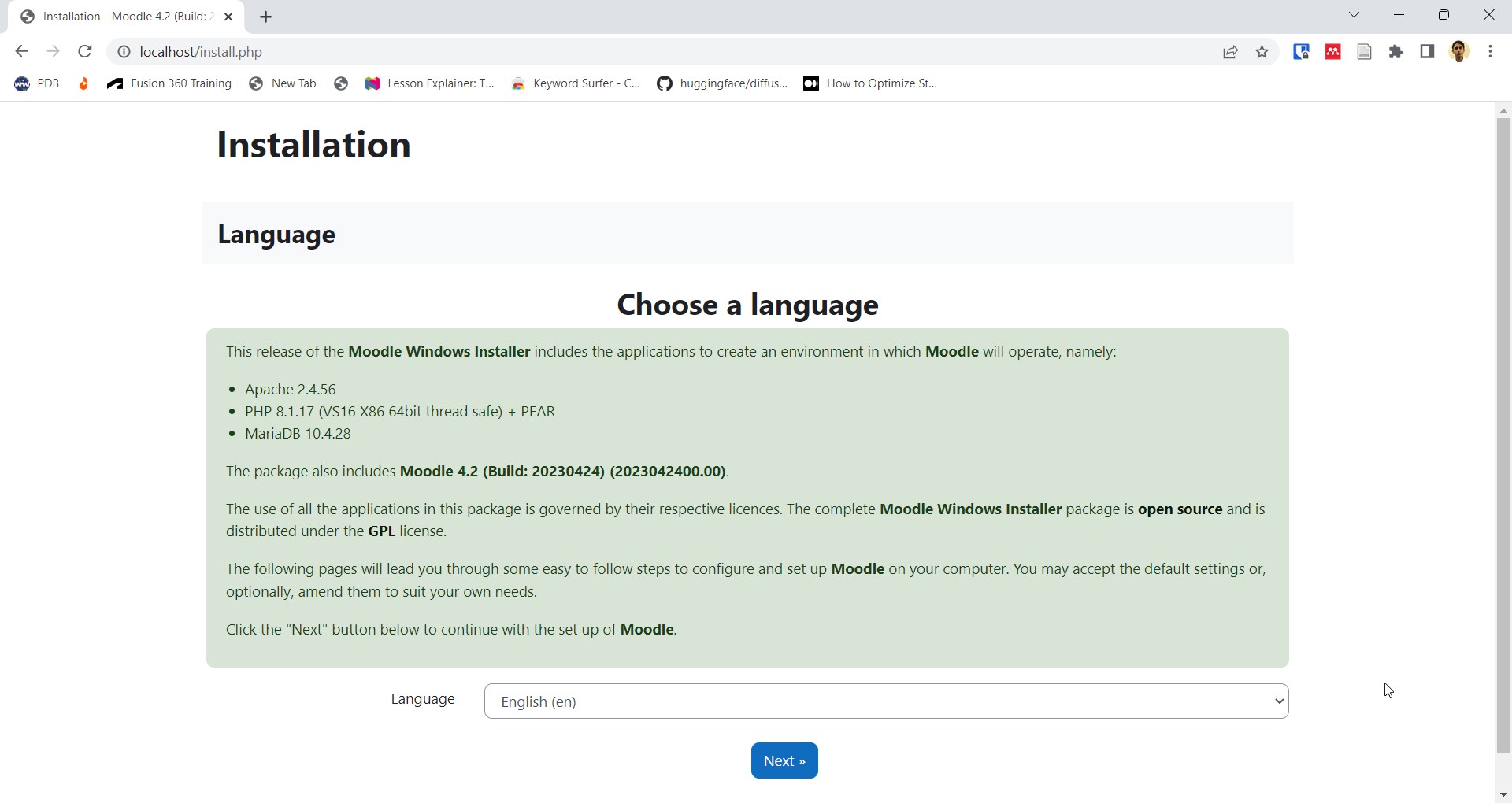Open the grey page extension icon
1512x803 pixels.
click(x=1364, y=52)
